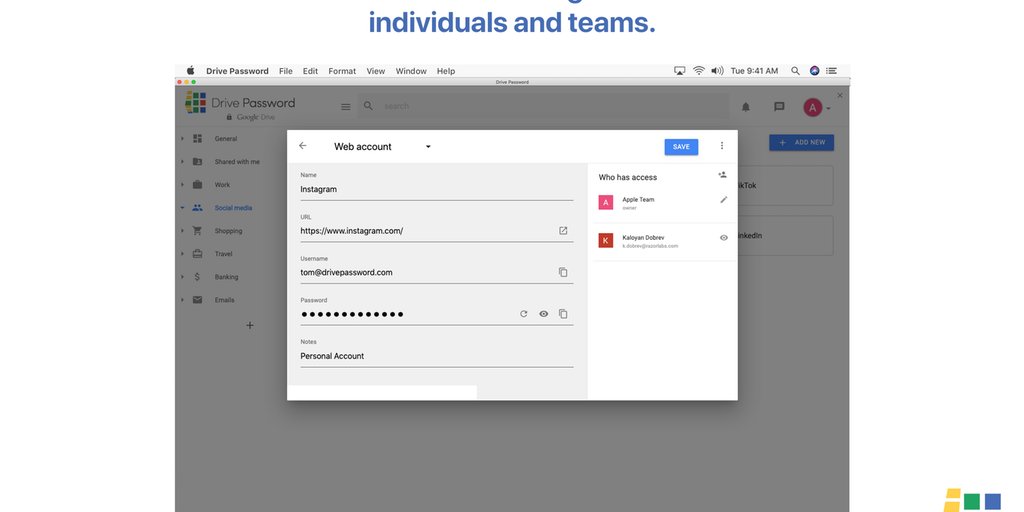Click the menu bar clock Tue 9:41 AM
1024x512 pixels.
[x=754, y=71]
